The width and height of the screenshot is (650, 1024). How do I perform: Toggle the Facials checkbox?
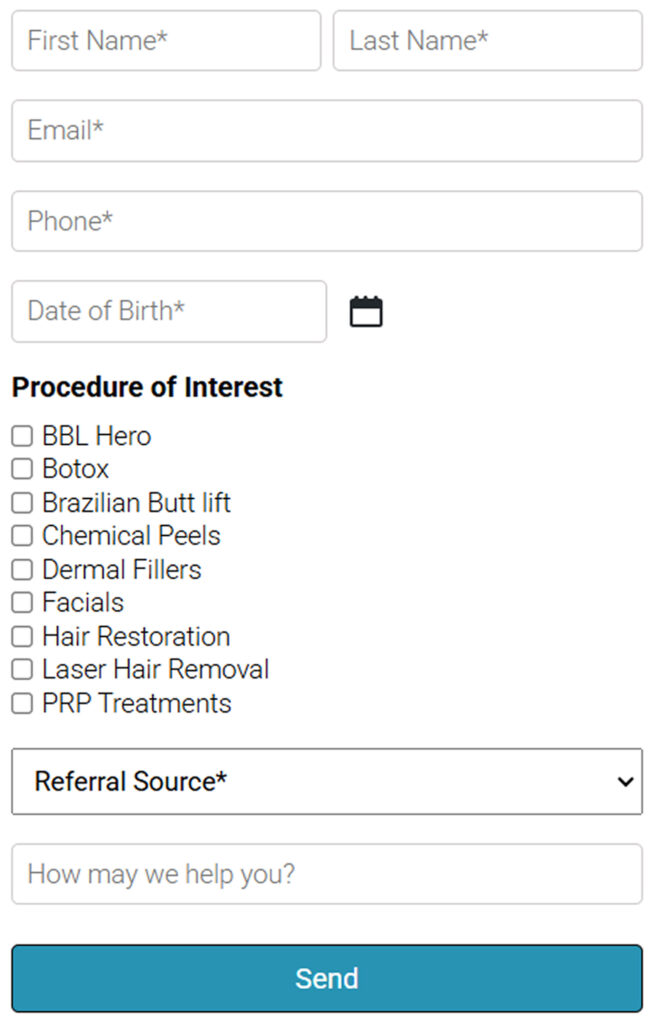coord(22,603)
